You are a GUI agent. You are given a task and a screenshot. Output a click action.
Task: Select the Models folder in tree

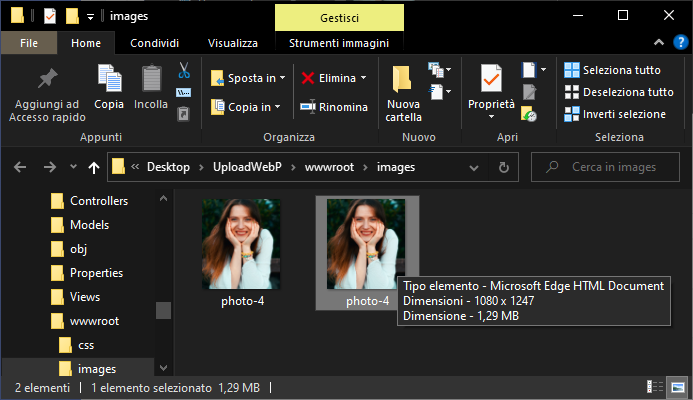[80, 225]
